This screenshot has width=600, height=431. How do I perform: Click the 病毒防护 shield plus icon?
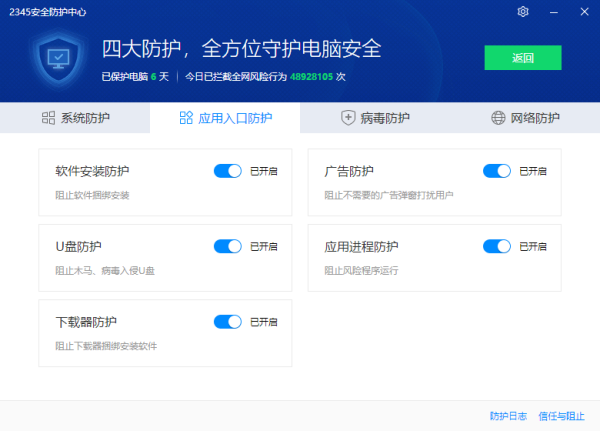348,118
